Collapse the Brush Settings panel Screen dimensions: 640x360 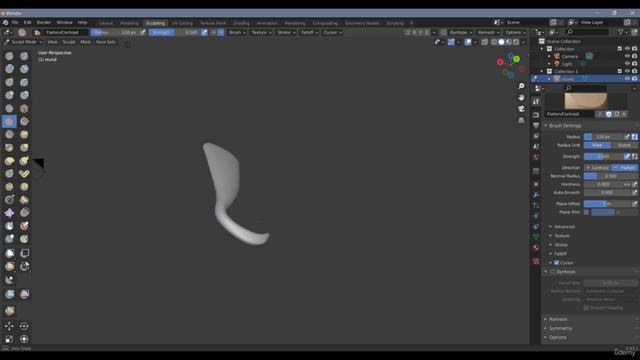click(x=564, y=125)
